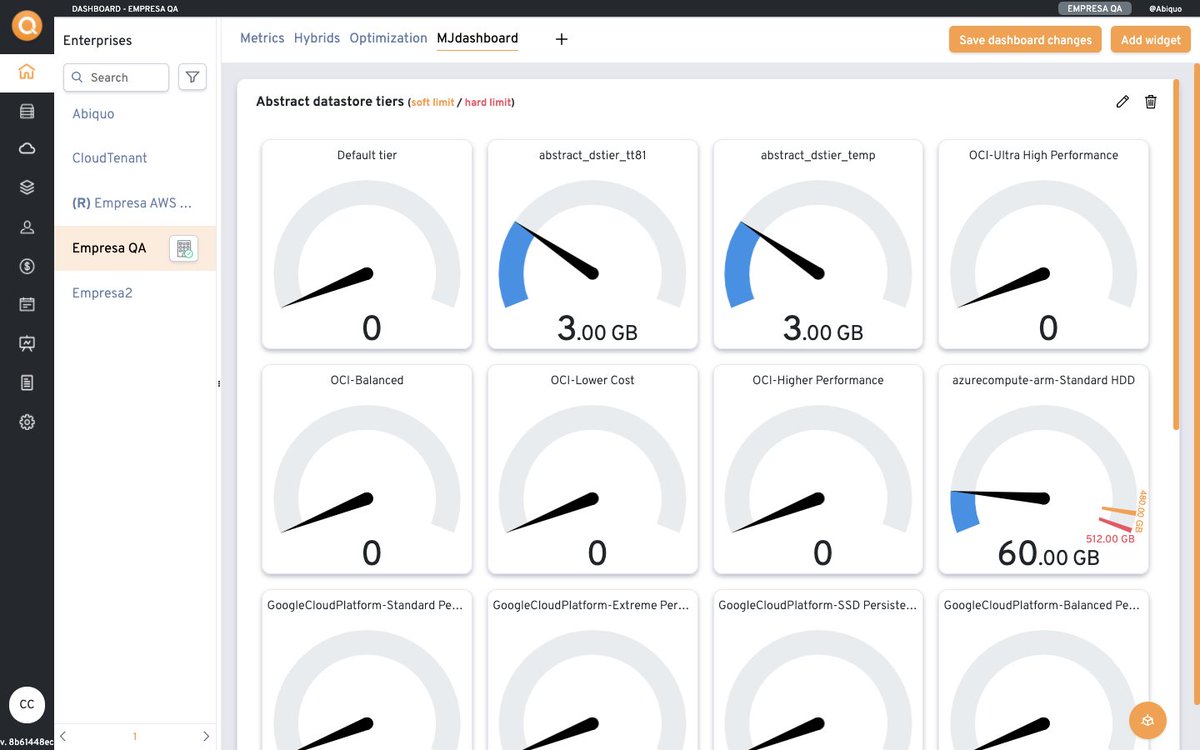Go to the previous enterprises page
The image size is (1200, 750).
click(63, 736)
